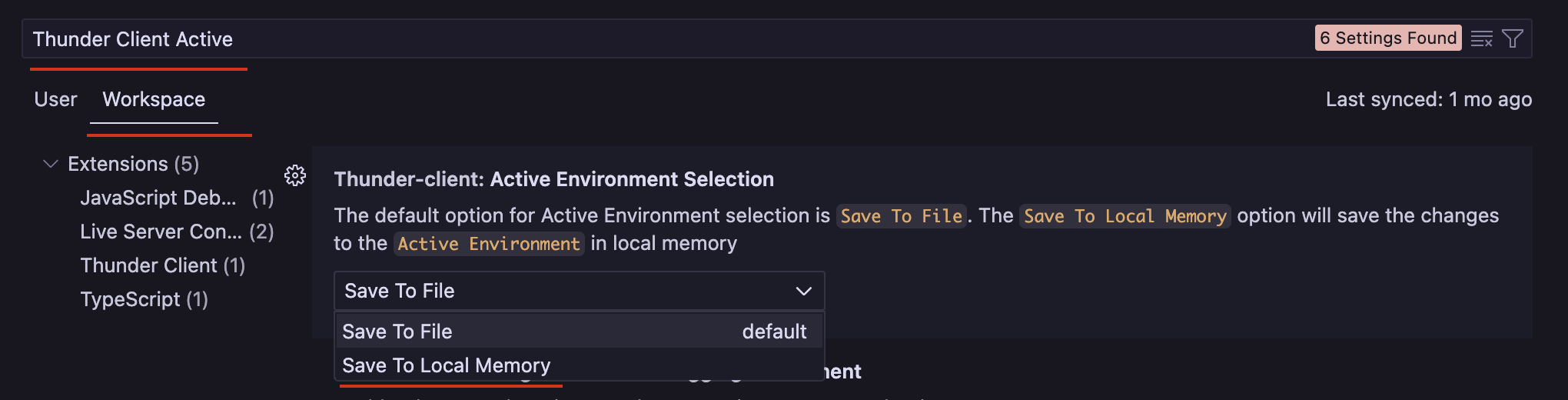1568x400 pixels.
Task: Switch to the User settings tab
Action: click(55, 99)
